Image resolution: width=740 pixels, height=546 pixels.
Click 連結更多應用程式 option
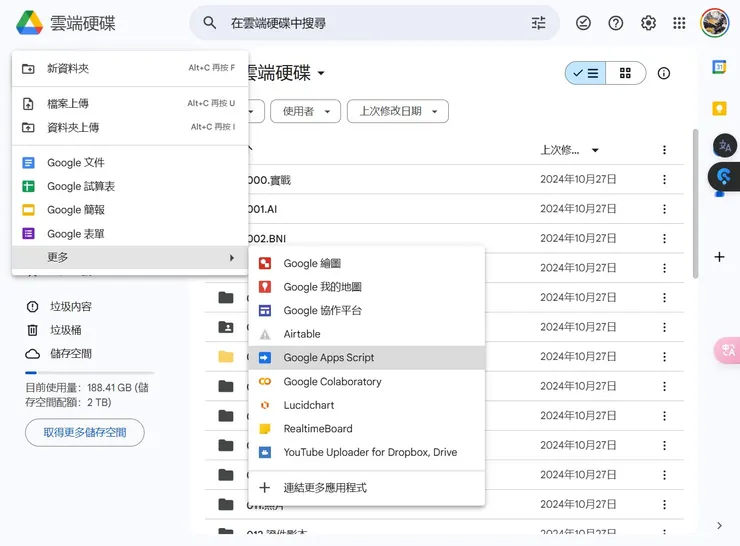[x=367, y=487]
